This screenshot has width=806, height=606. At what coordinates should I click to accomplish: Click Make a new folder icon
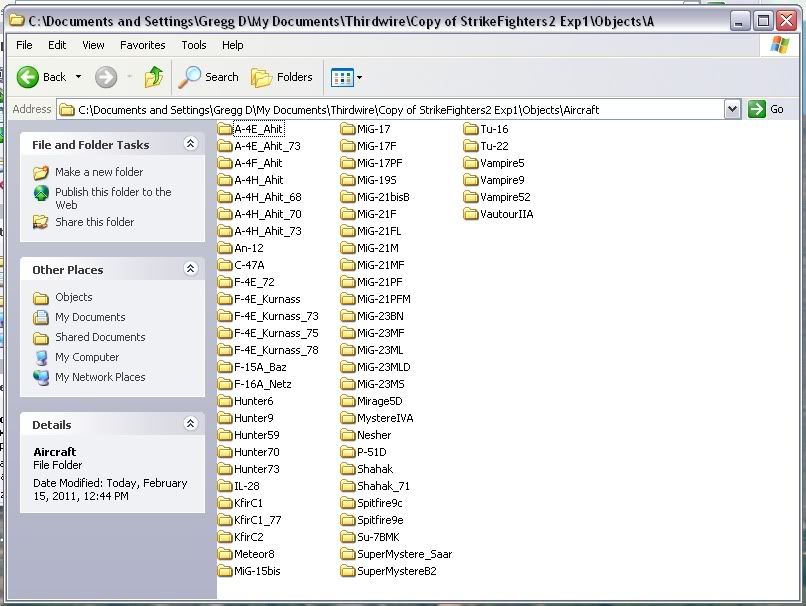coord(41,172)
